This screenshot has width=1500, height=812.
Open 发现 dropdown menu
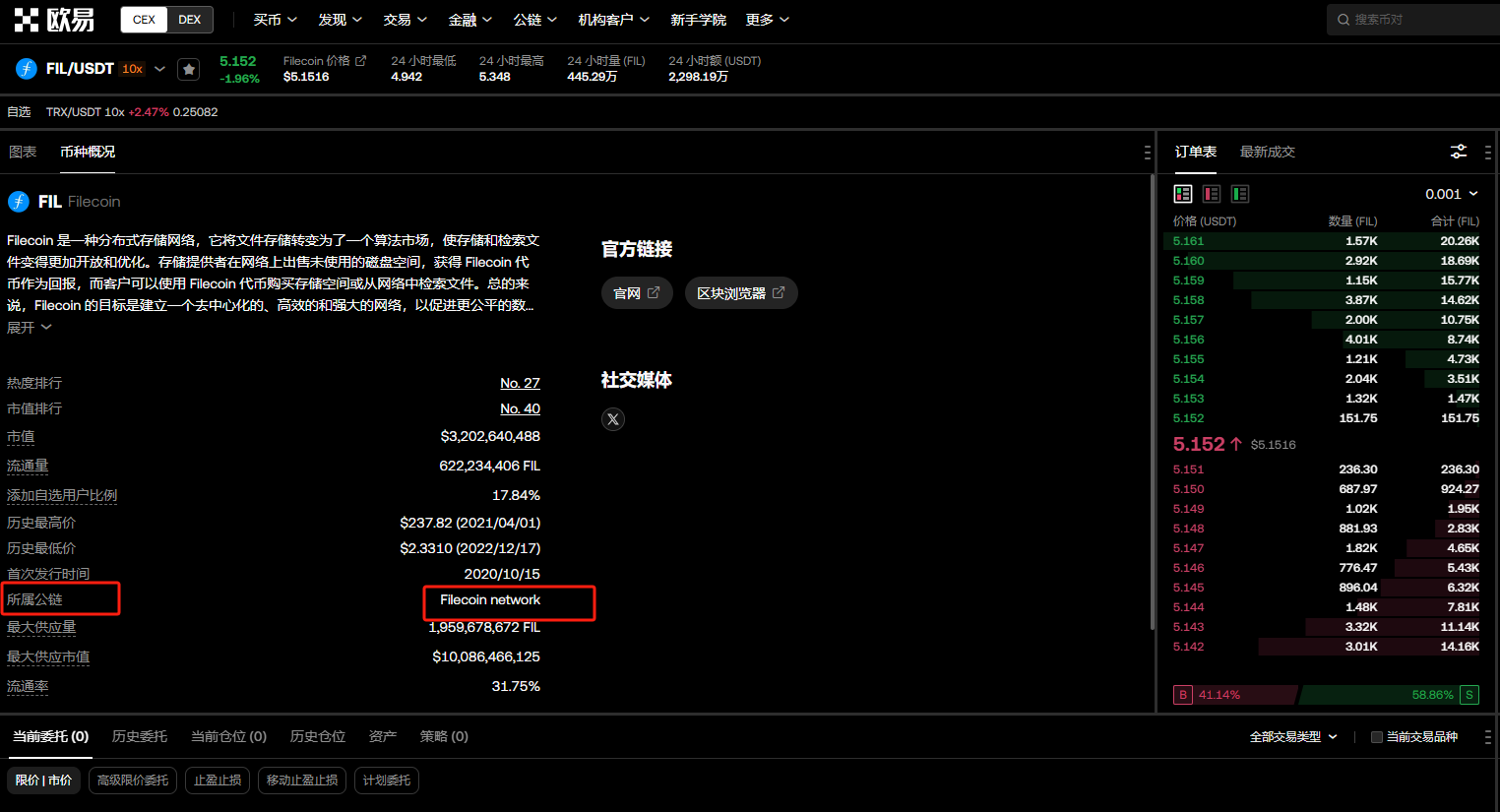[340, 20]
